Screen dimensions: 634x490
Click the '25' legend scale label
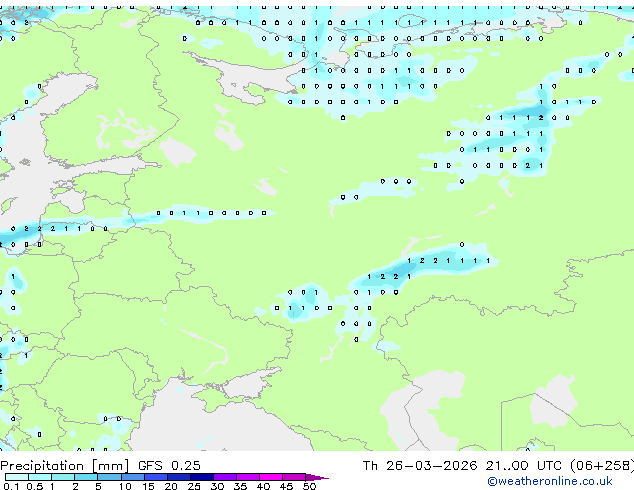click(x=194, y=486)
